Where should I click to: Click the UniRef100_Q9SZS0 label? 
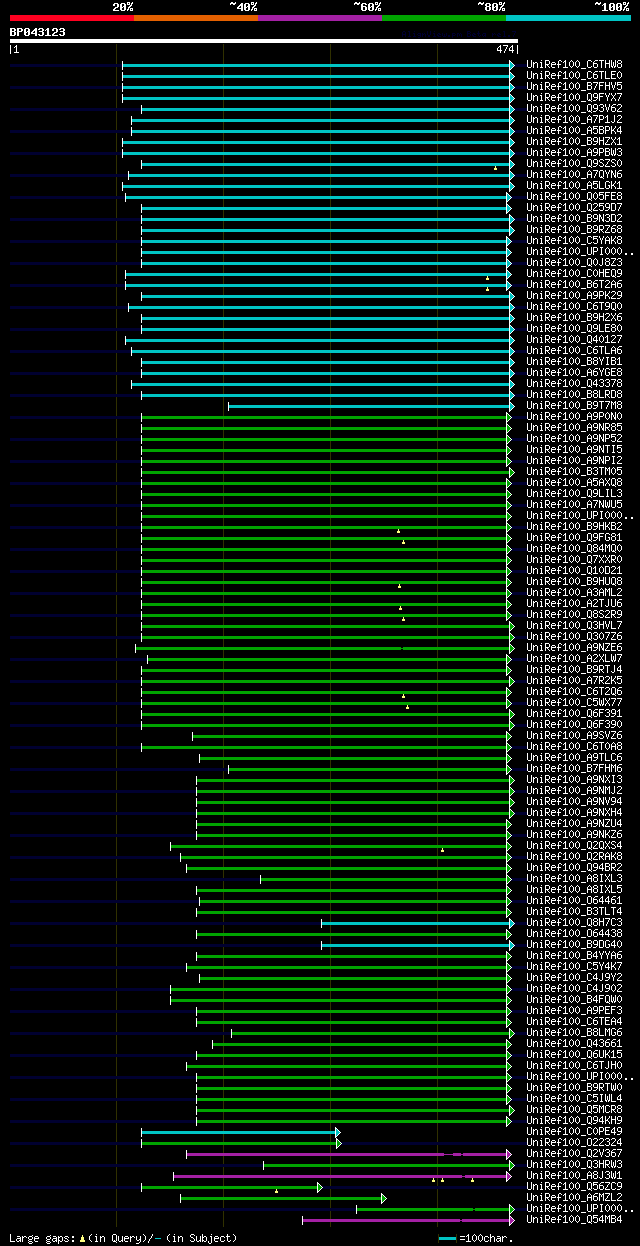click(574, 163)
